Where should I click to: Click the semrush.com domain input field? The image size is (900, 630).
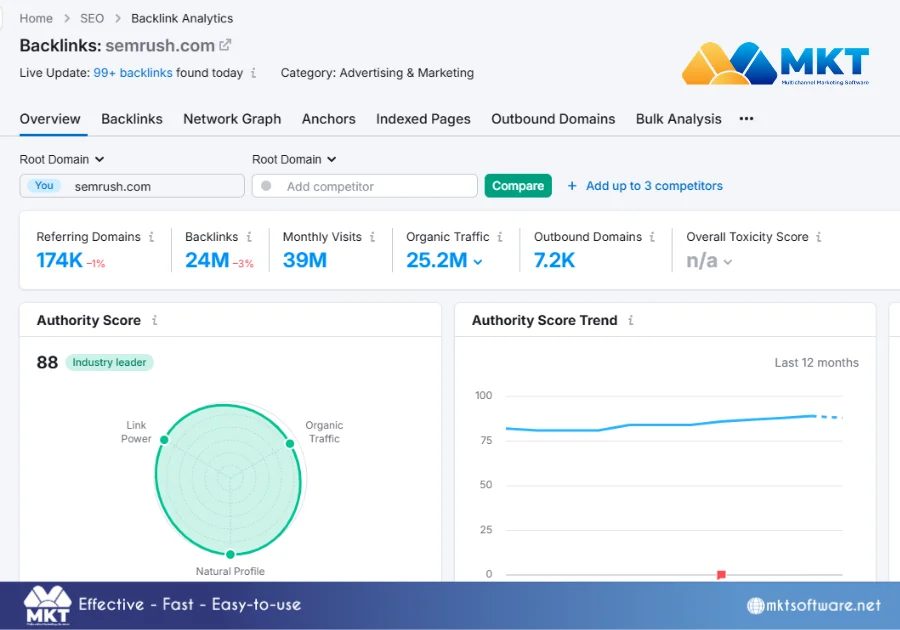pyautogui.click(x=132, y=186)
